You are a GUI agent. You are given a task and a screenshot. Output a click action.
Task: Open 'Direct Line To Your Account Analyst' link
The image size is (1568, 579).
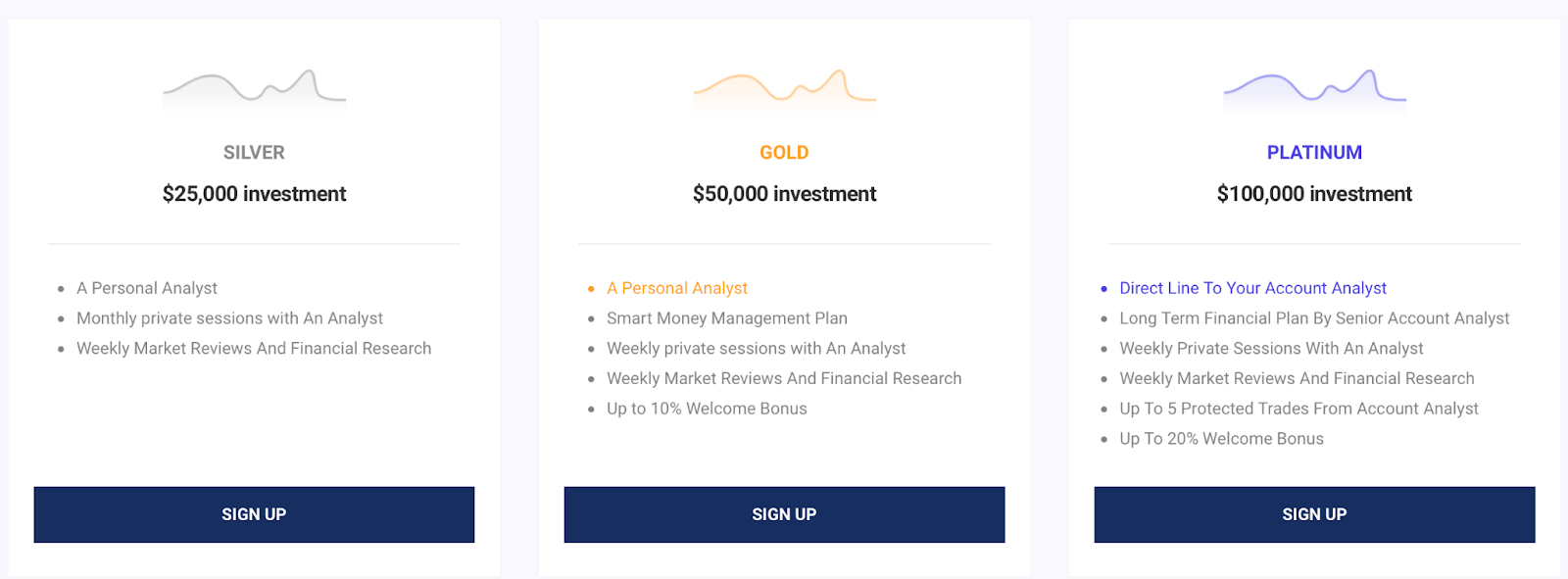pos(1253,288)
